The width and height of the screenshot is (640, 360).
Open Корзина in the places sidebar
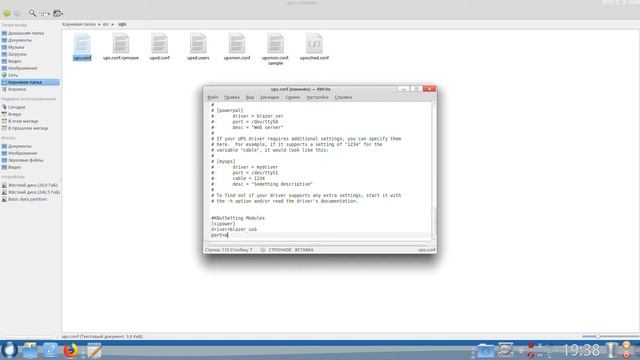pyautogui.click(x=16, y=89)
